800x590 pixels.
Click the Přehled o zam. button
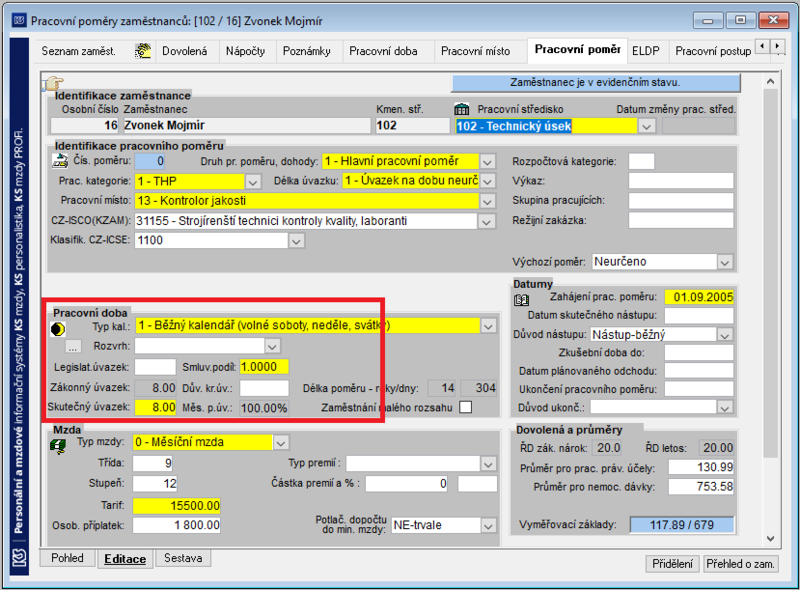(x=740, y=563)
